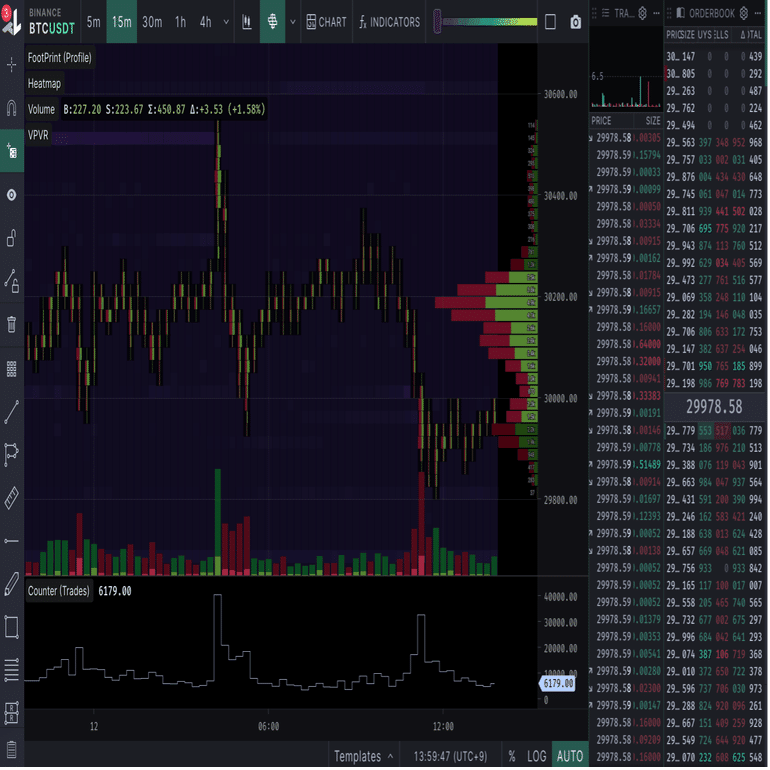
Task: Click the Orderbook panel book icon
Action: (x=681, y=13)
